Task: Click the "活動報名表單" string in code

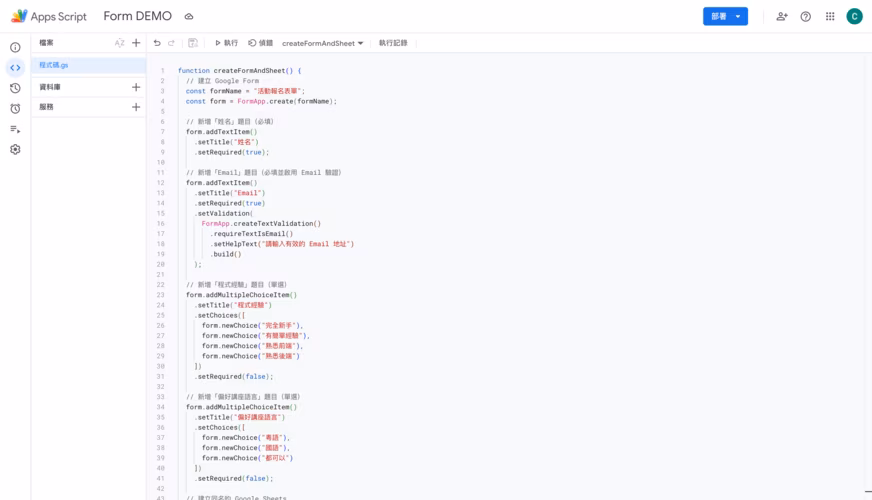Action: (x=277, y=91)
